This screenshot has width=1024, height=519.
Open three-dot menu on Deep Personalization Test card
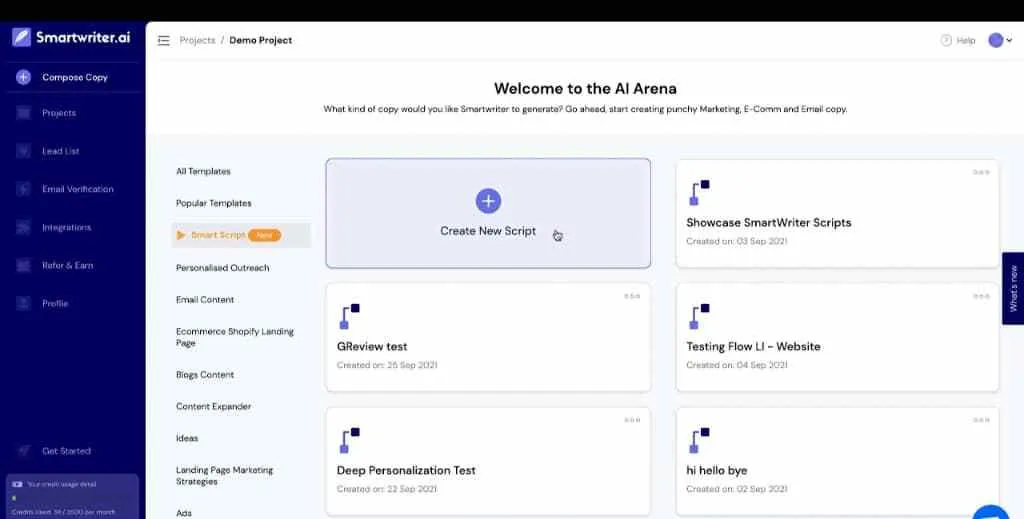[632, 420]
